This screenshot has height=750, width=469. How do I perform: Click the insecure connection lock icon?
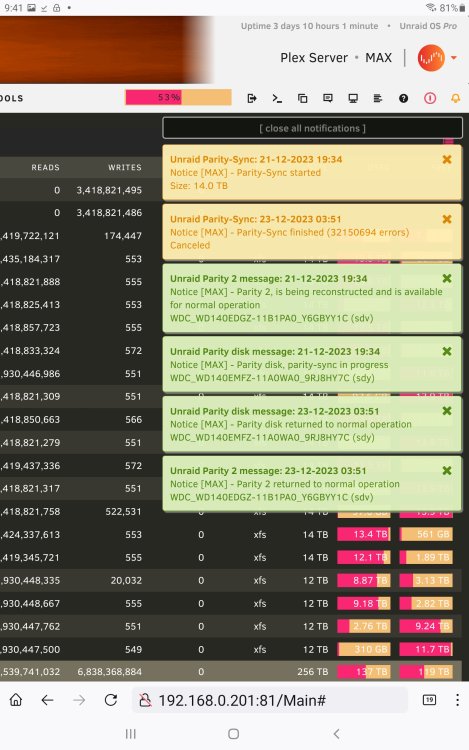click(x=145, y=700)
